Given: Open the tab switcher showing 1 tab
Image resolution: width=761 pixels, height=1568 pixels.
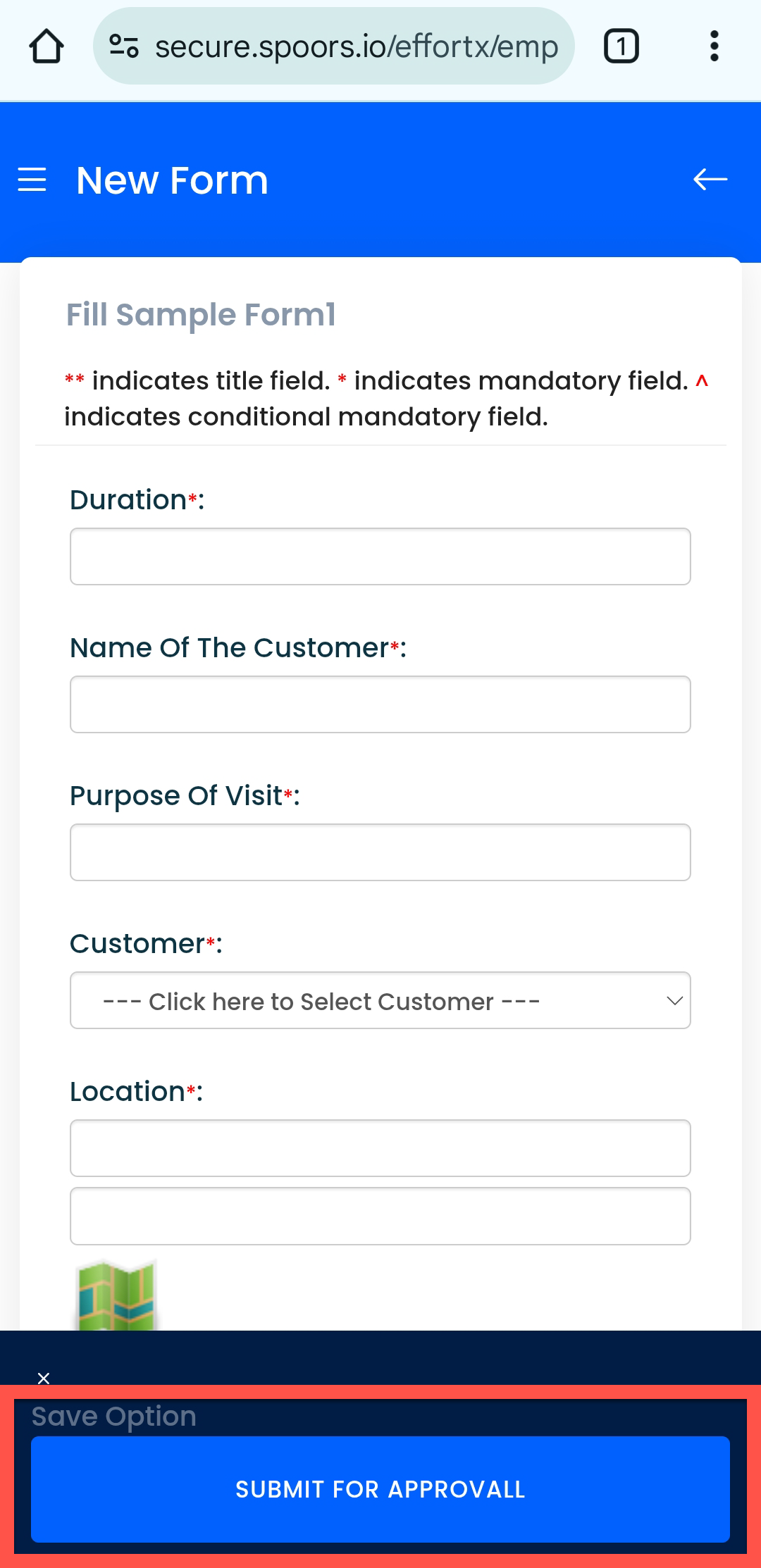Looking at the screenshot, I should click(621, 46).
